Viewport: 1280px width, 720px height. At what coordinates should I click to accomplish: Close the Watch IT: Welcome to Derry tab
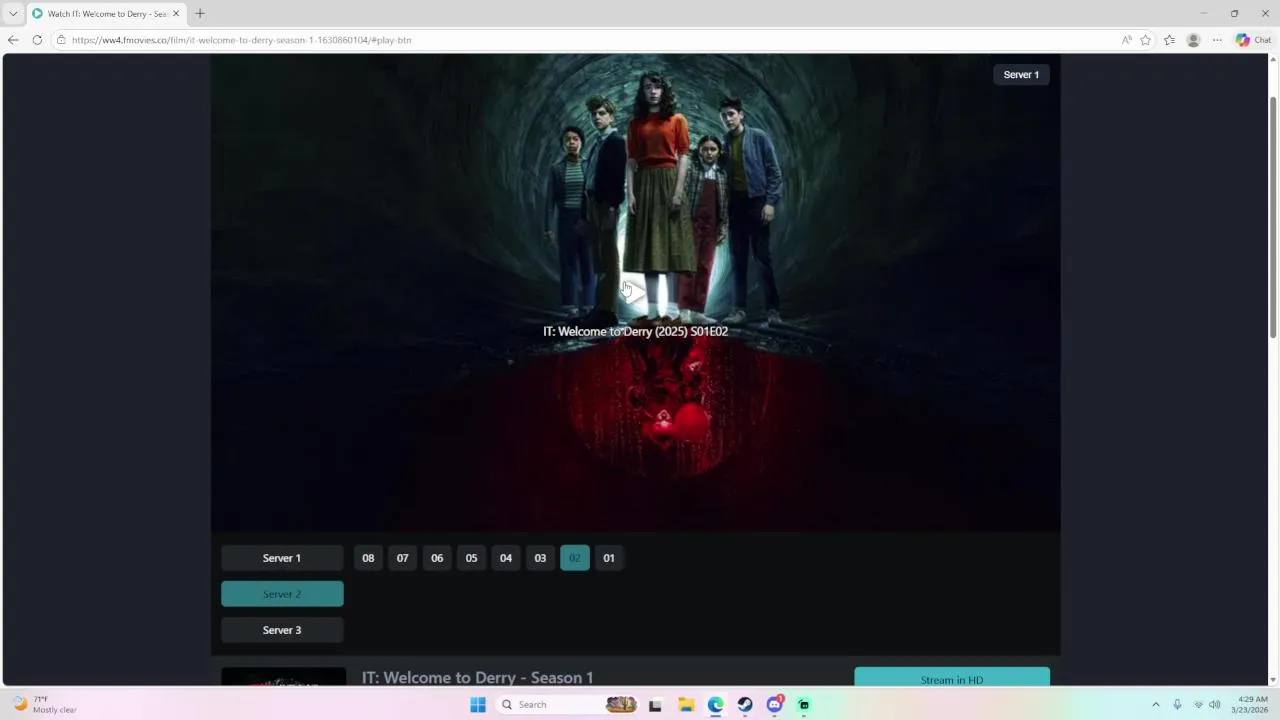point(176,14)
